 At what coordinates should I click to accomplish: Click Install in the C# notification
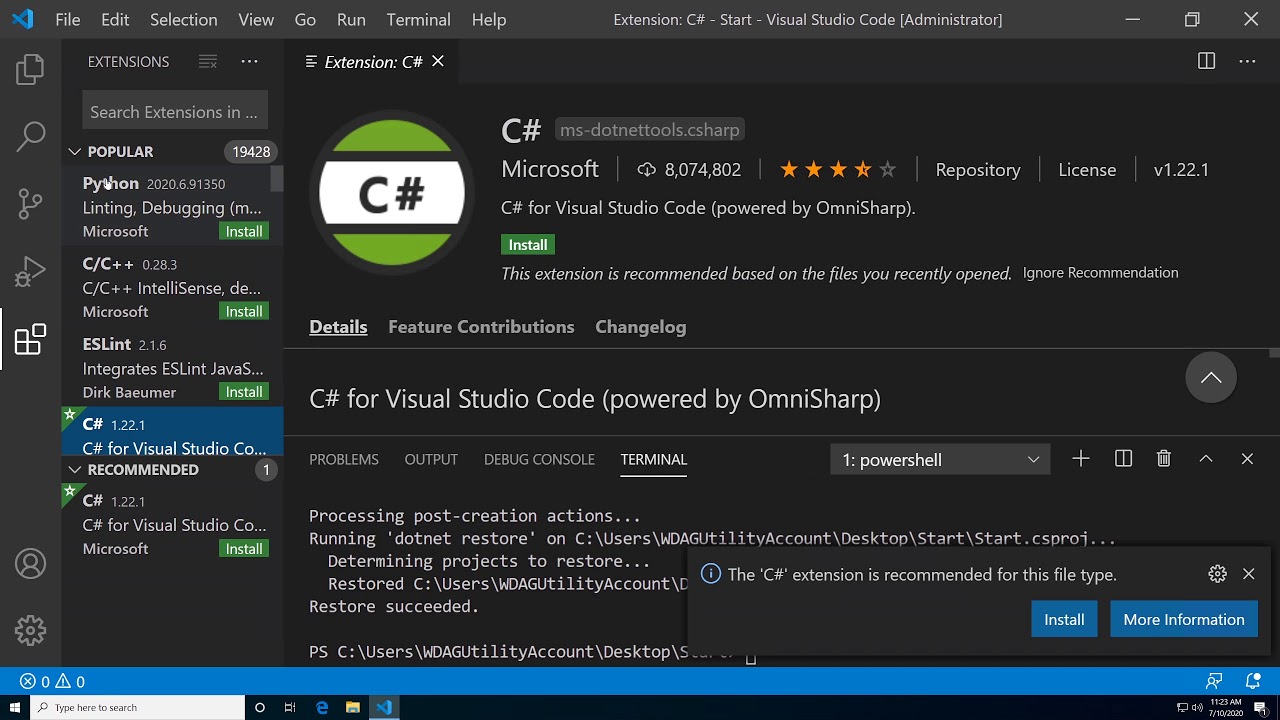(1064, 620)
